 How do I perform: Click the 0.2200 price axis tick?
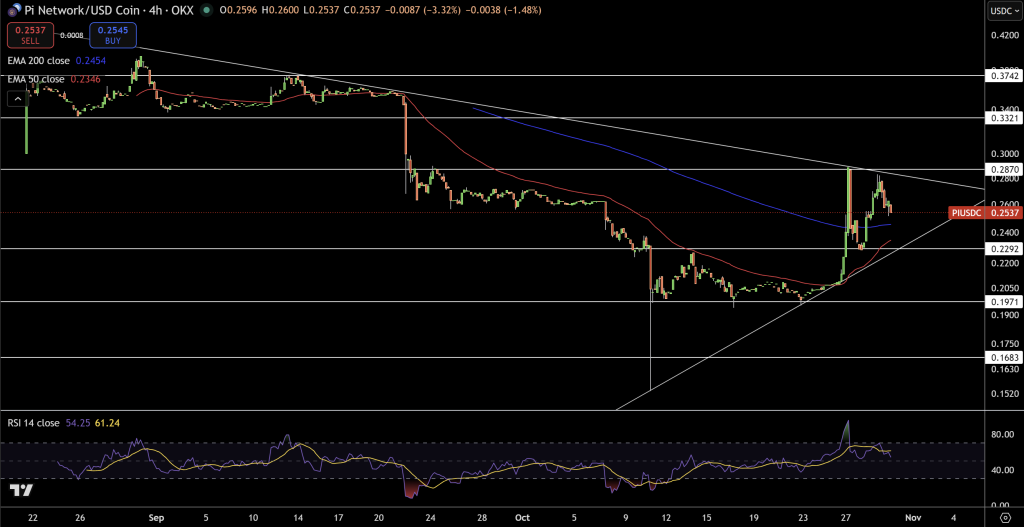click(x=1003, y=263)
